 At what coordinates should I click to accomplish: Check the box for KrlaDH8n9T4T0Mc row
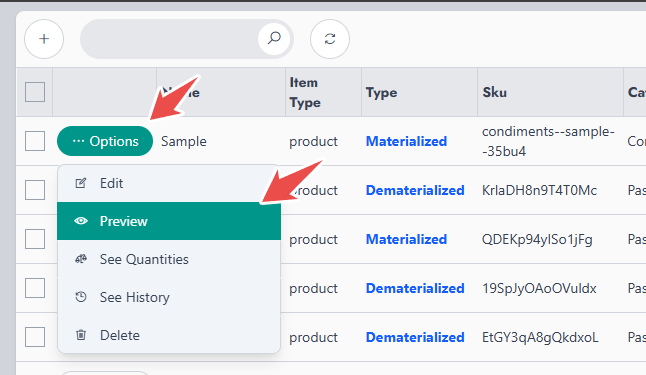[35, 190]
